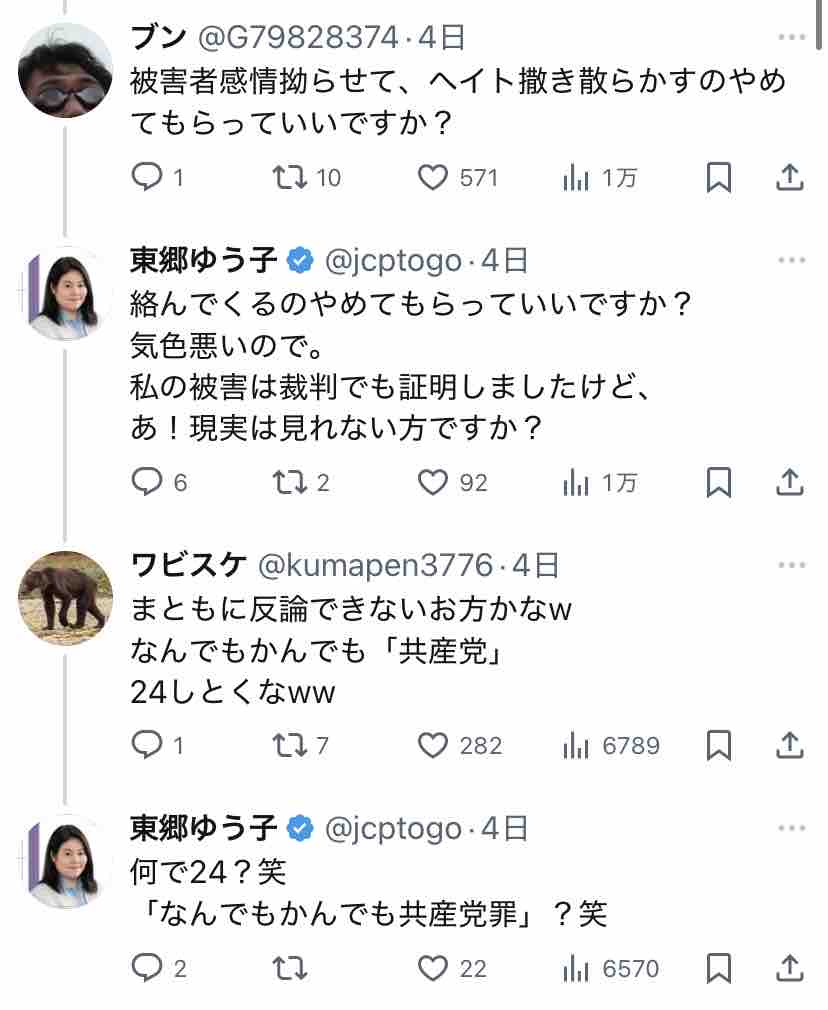
Task: Bookmark ブン's tweet
Action: click(718, 178)
